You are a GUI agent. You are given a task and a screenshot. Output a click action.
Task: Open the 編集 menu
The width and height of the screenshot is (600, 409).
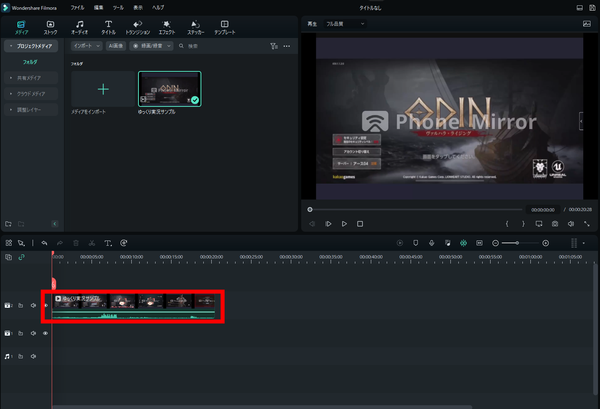98,8
